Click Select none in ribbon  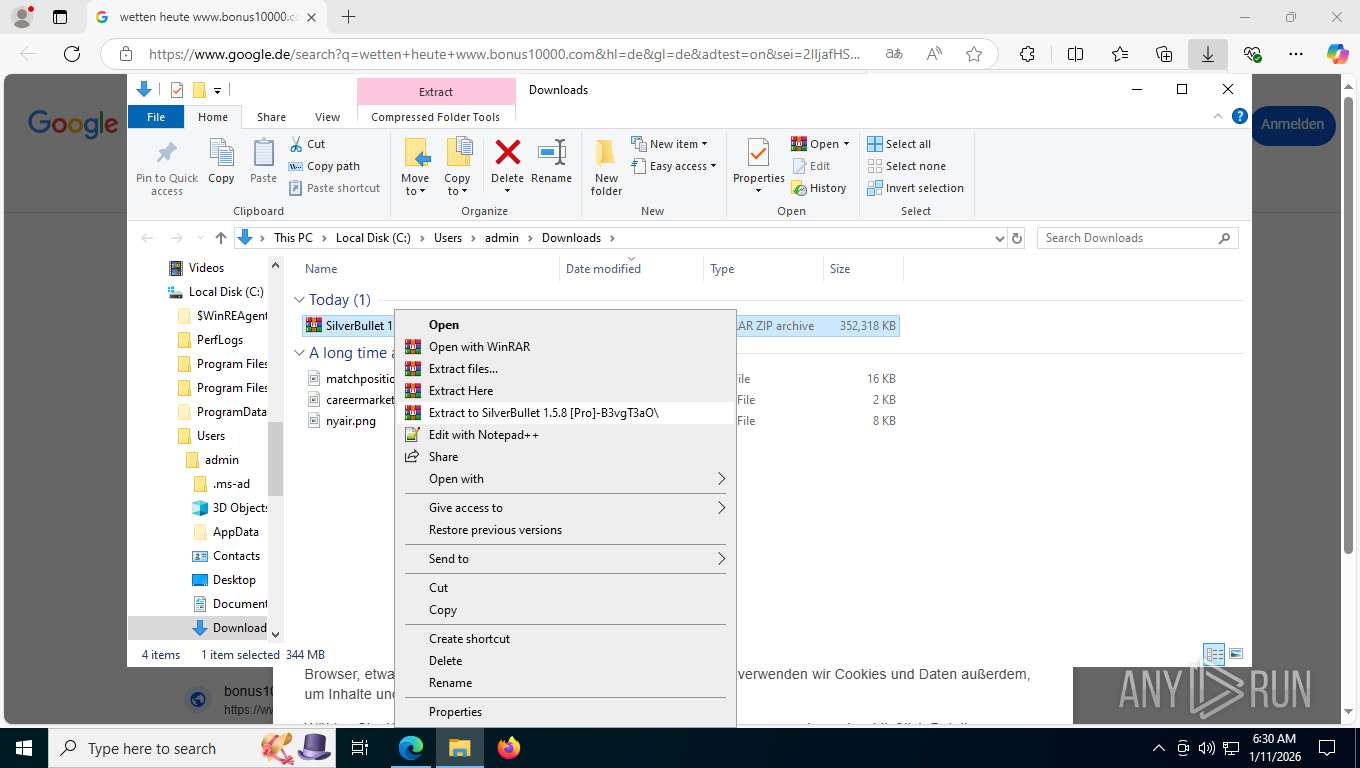pos(906,166)
